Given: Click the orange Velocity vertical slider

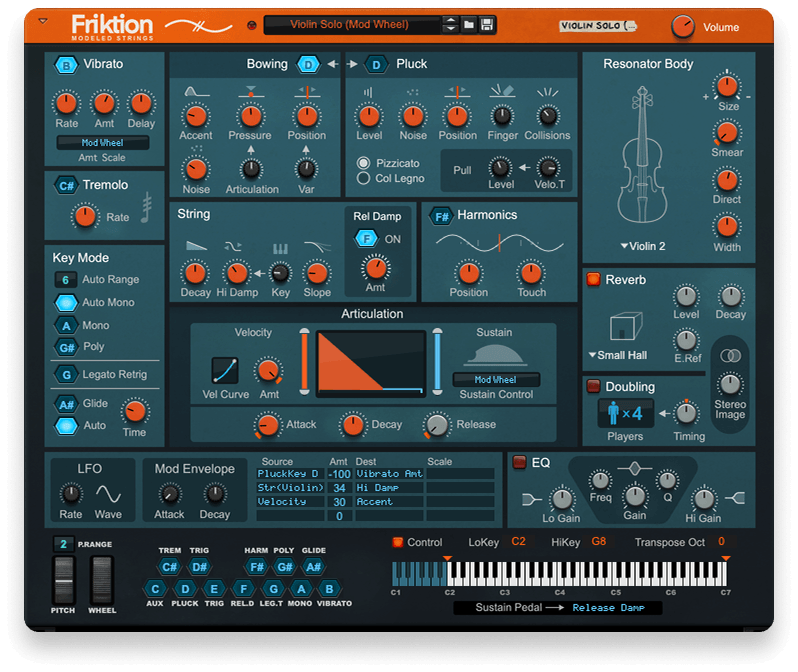Looking at the screenshot, I should [304, 362].
